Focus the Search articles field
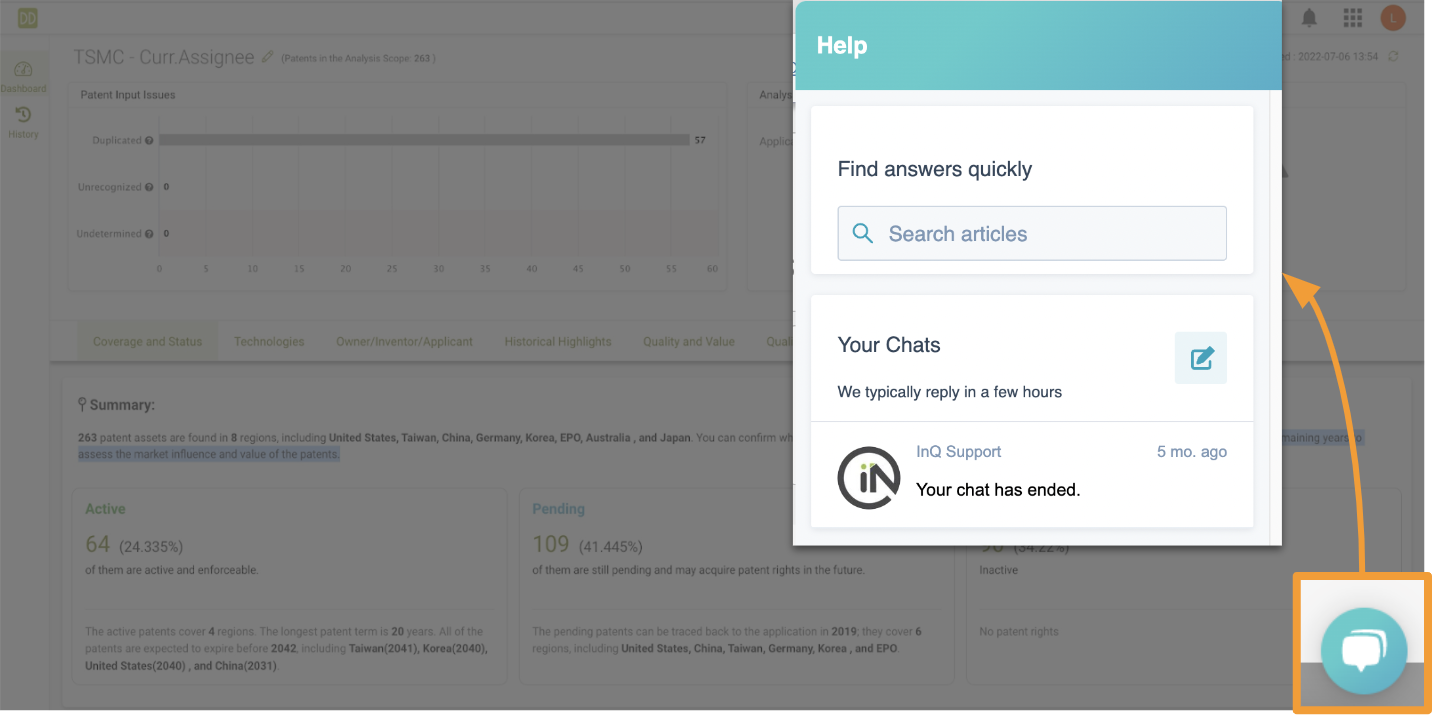The height and width of the screenshot is (720, 1436). [x=1032, y=234]
